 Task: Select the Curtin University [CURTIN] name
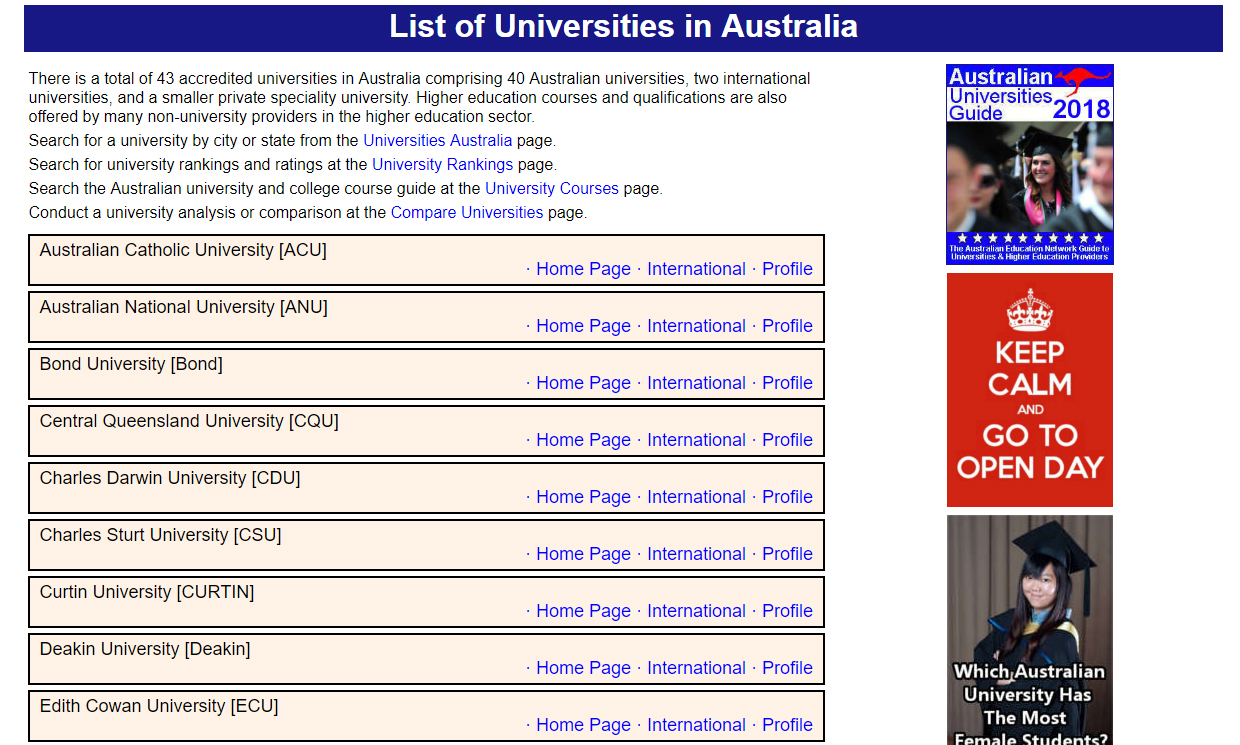tap(147, 592)
